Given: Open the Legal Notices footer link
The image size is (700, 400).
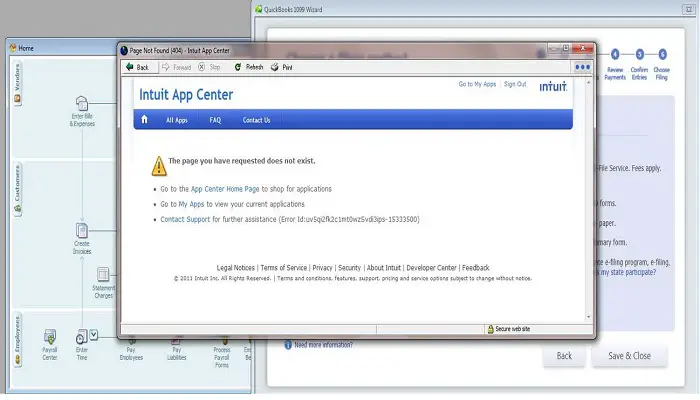Looking at the screenshot, I should (x=235, y=268).
